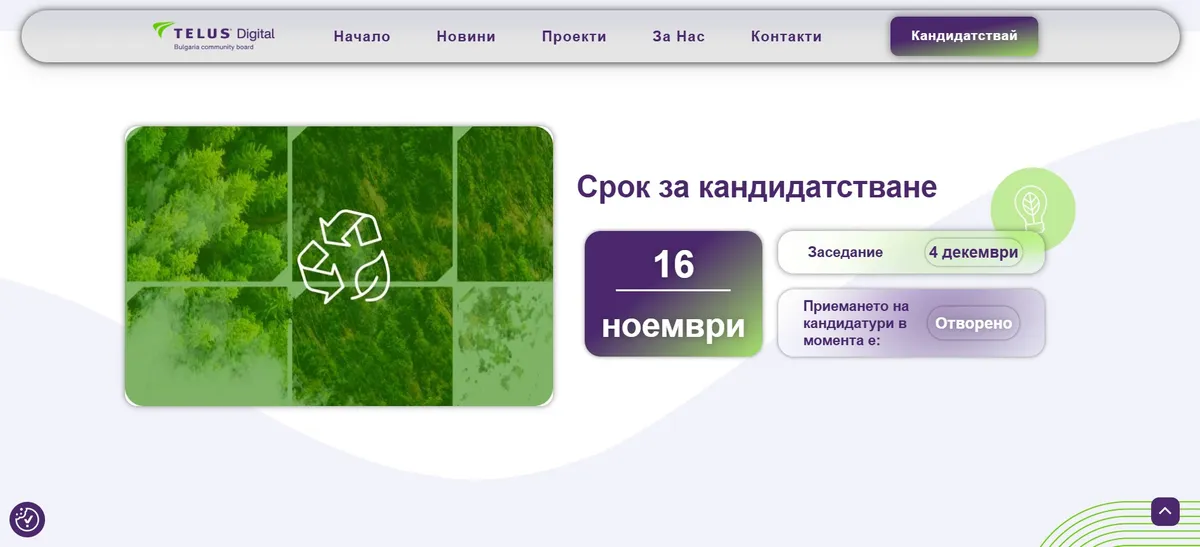This screenshot has width=1200, height=547.
Task: Navigate to За Нас
Action: point(679,36)
